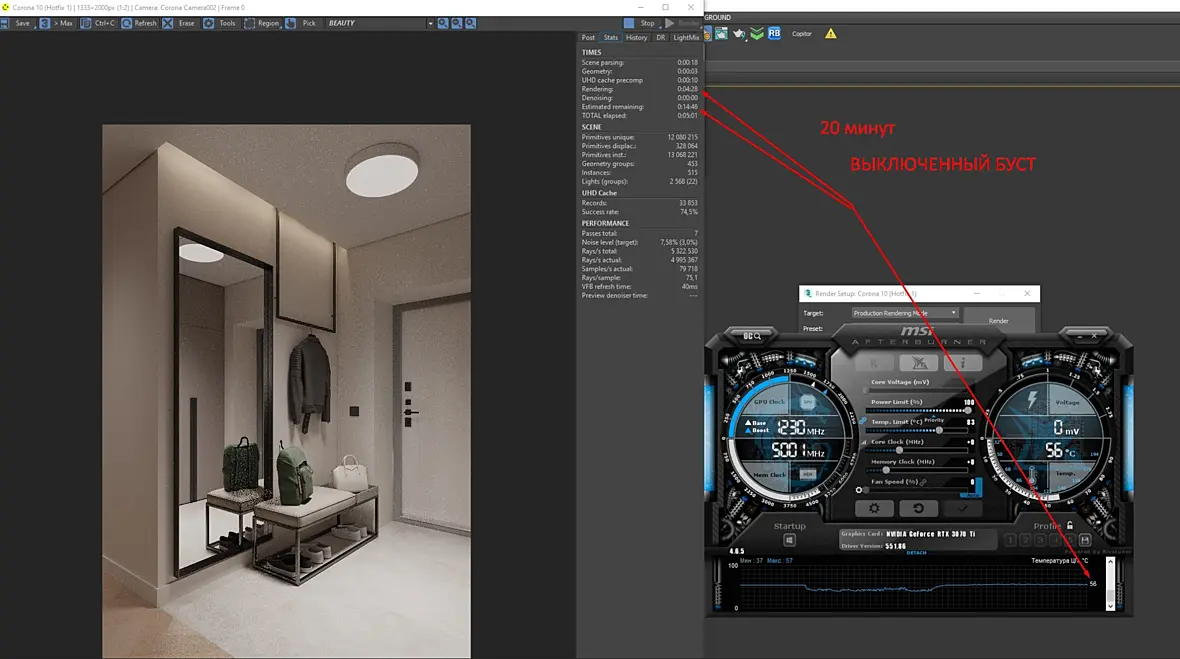
Task: Adjust the Temp. Limit slider
Action: pos(917,430)
